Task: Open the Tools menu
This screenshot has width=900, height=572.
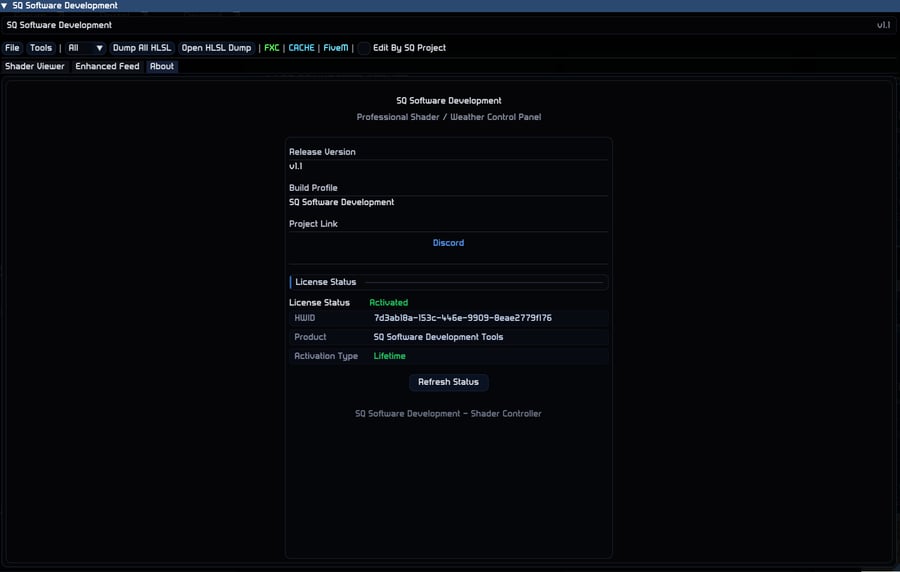Action: point(41,48)
